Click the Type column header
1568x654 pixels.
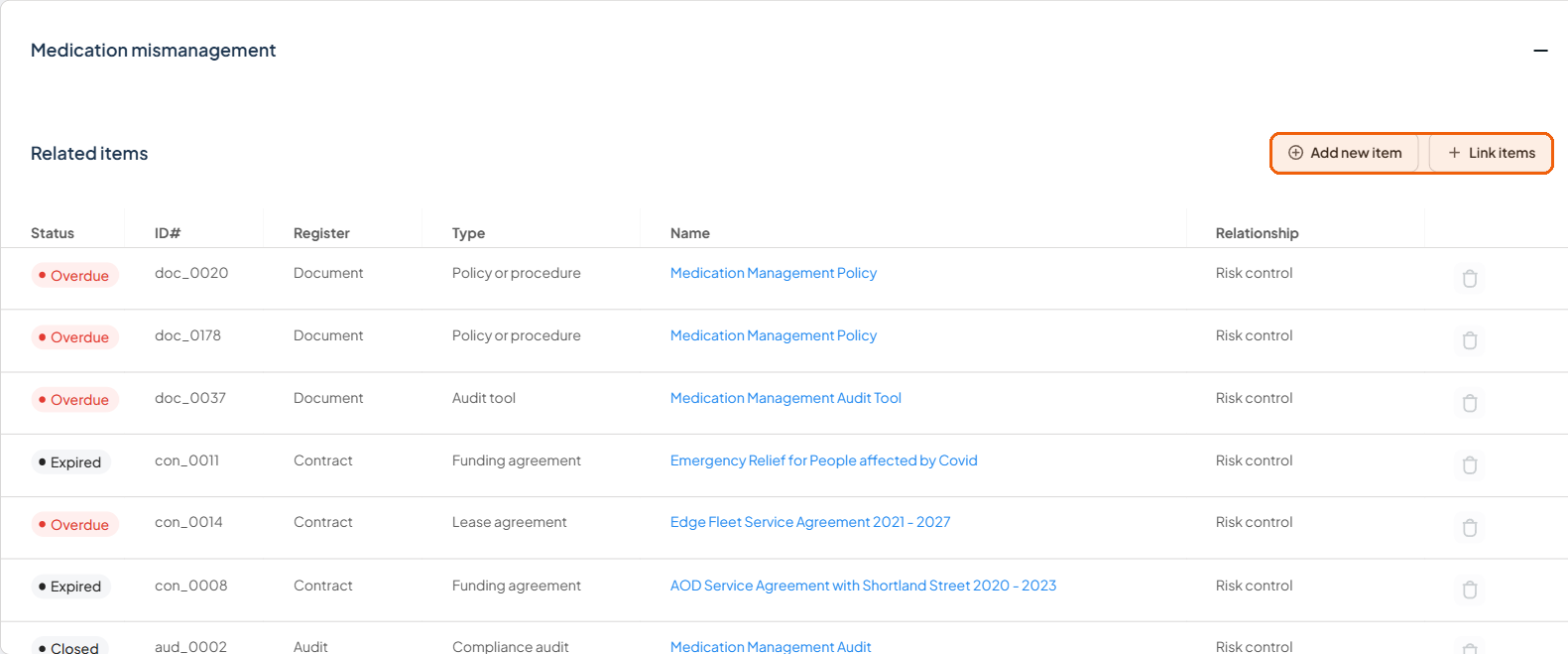pyautogui.click(x=468, y=233)
